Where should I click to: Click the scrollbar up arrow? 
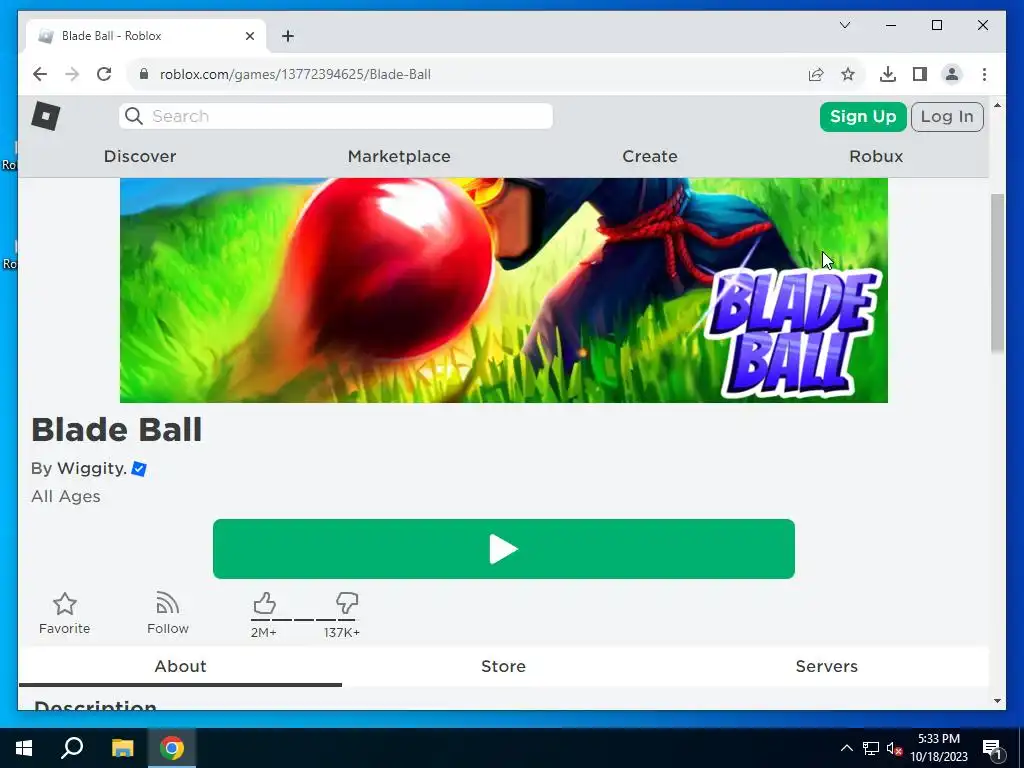[997, 105]
